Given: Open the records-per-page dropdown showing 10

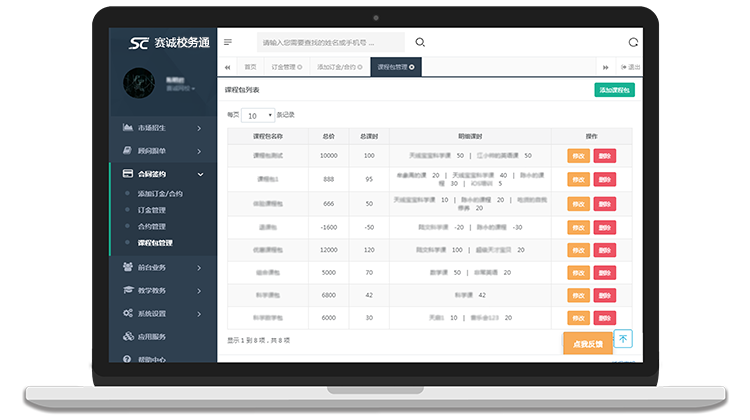Looking at the screenshot, I should 258,115.
